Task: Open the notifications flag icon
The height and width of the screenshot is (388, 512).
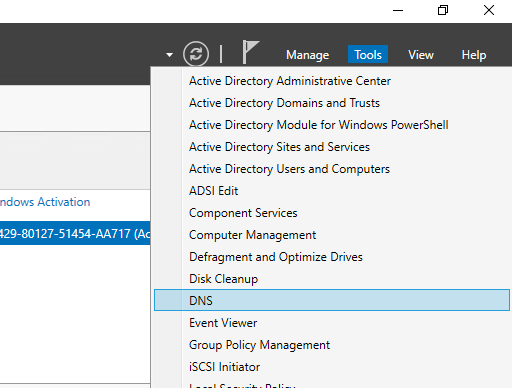Action: coord(250,52)
